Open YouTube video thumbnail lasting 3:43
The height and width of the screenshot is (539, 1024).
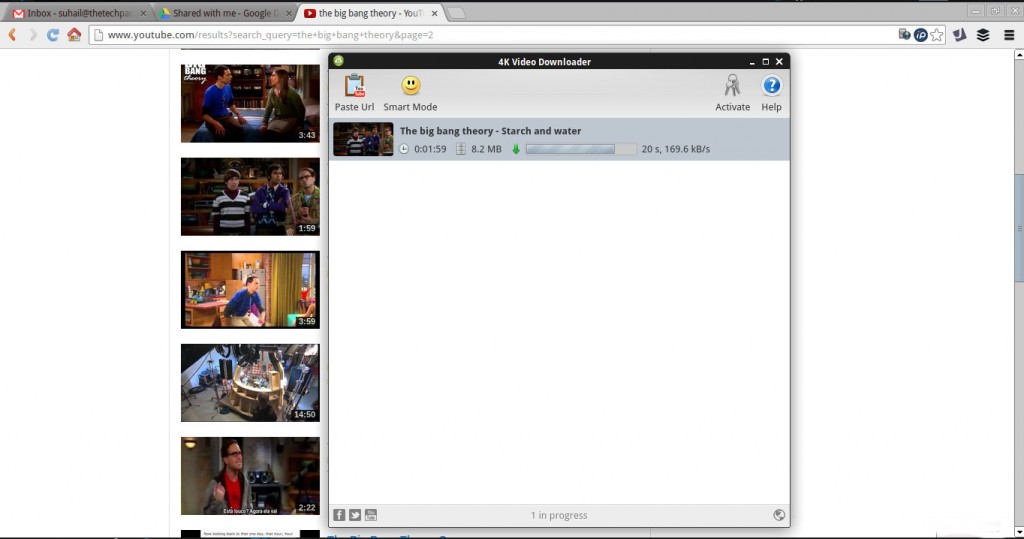click(250, 103)
